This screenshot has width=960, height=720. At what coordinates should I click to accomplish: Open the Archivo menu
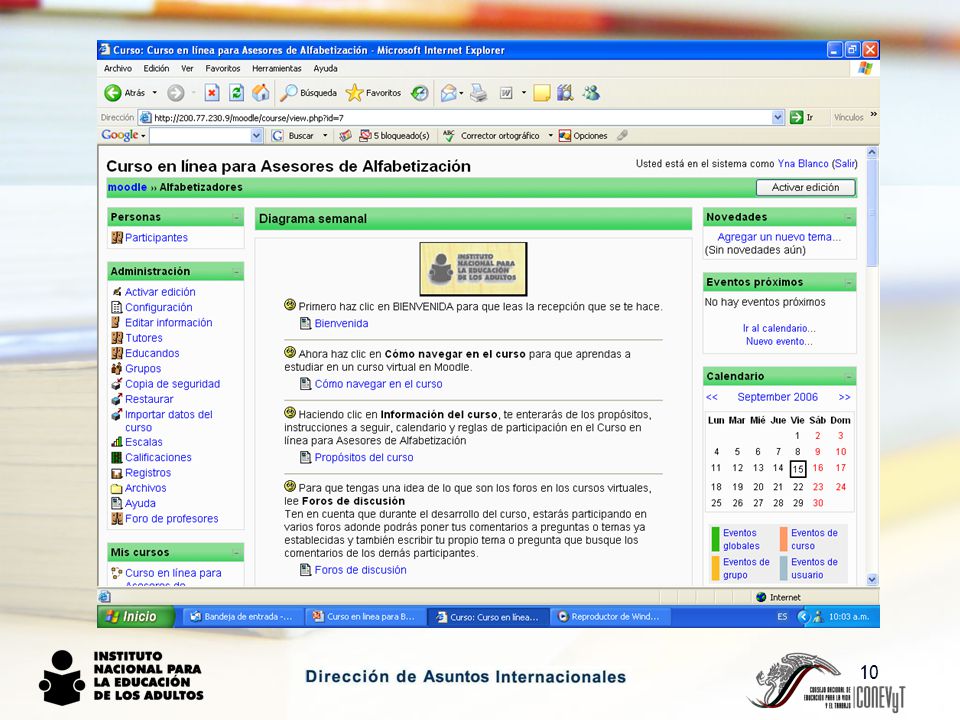(118, 69)
